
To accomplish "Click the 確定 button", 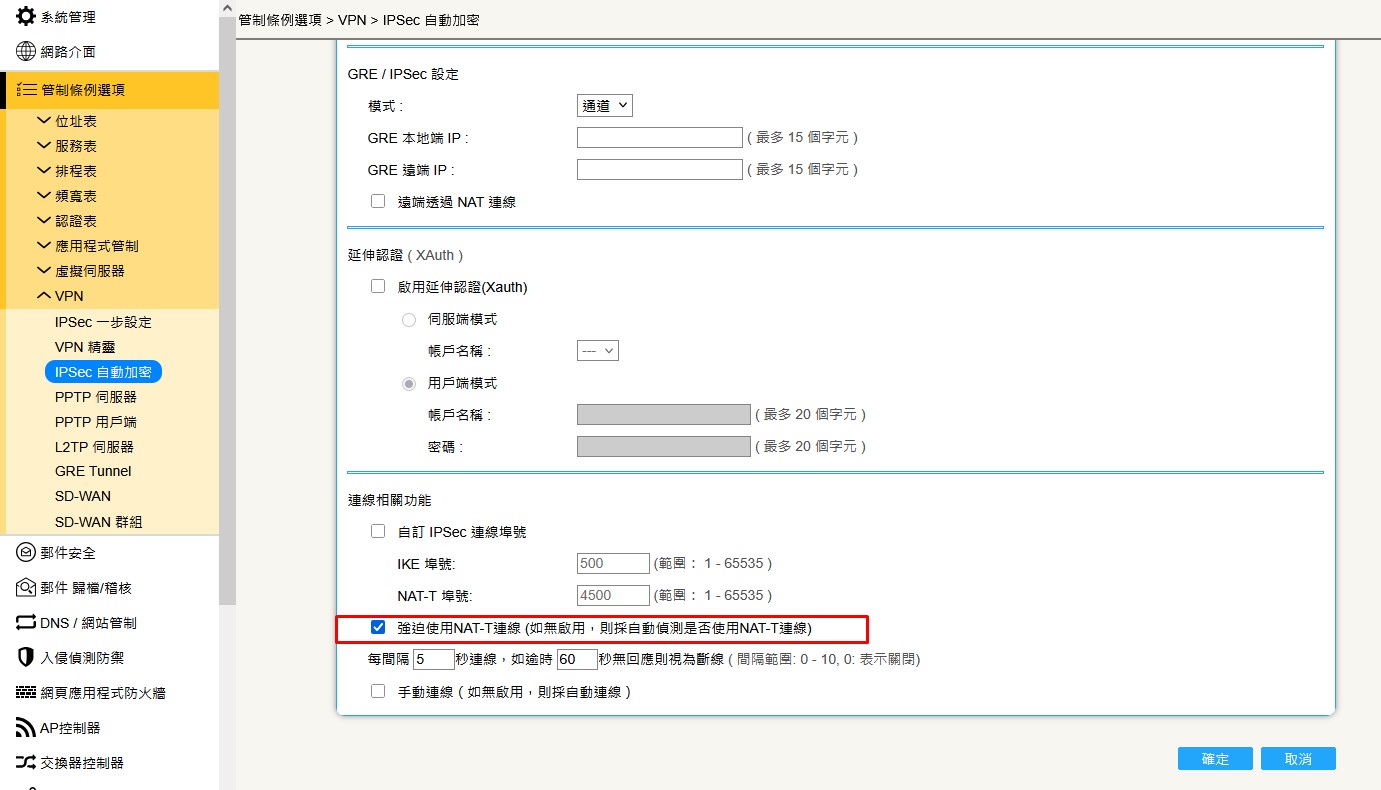I will (x=1215, y=758).
